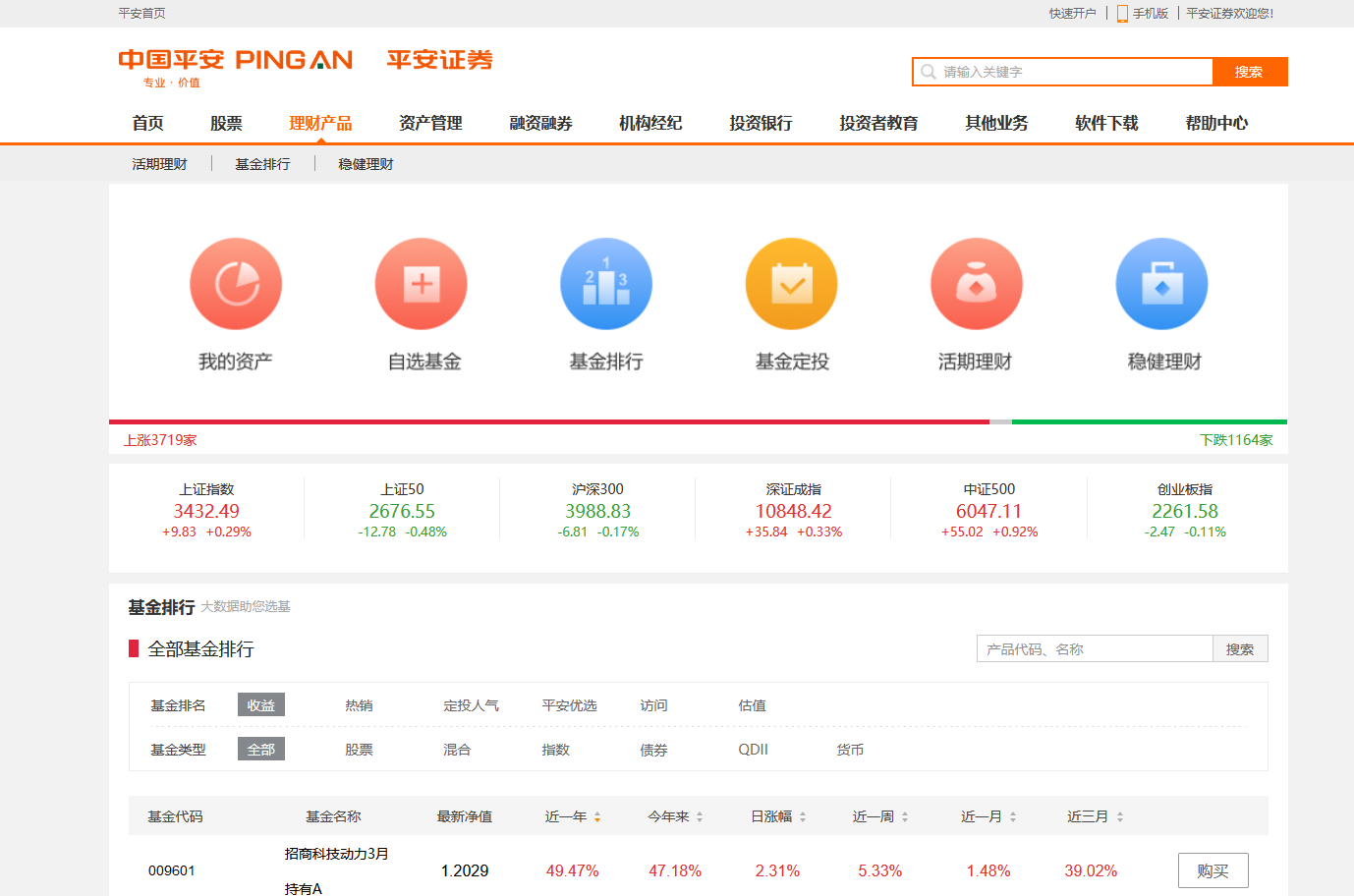Follow the 手机版 link
The width and height of the screenshot is (1354, 896).
point(1151,14)
